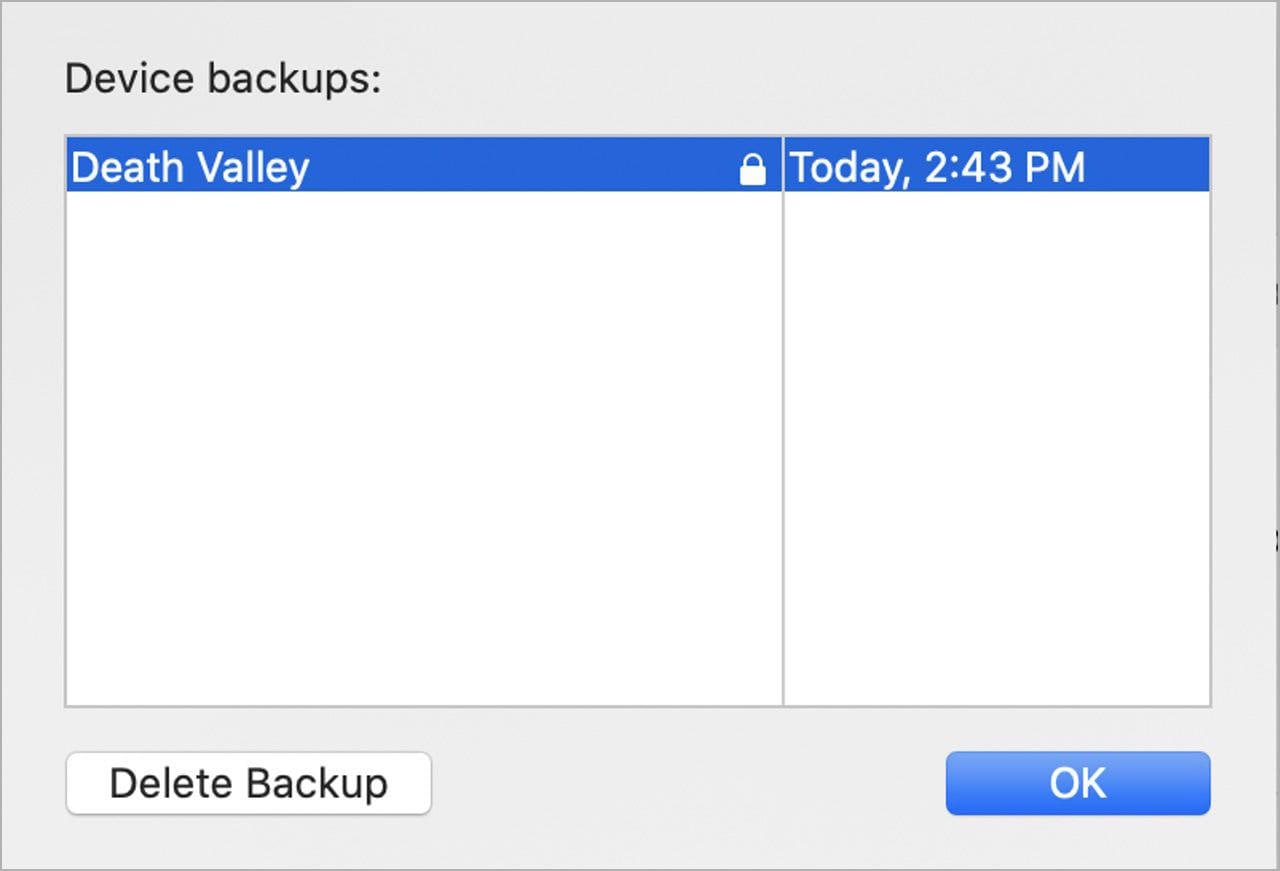Click the Today, 2:43 PM date cell
The width and height of the screenshot is (1280, 871).
pos(937,167)
